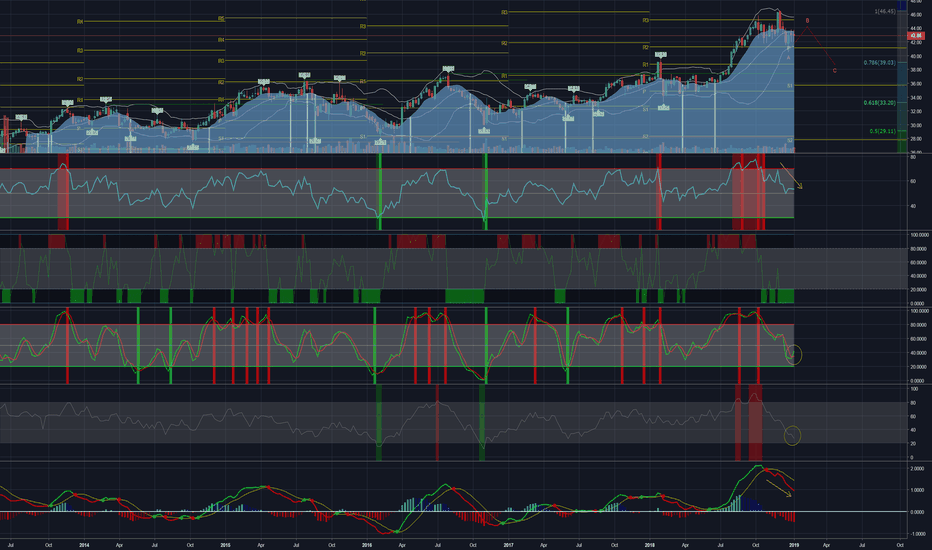The image size is (932, 550).
Task: Click the -1.0000 value on MACD scale
Action: pyautogui.click(x=917, y=534)
